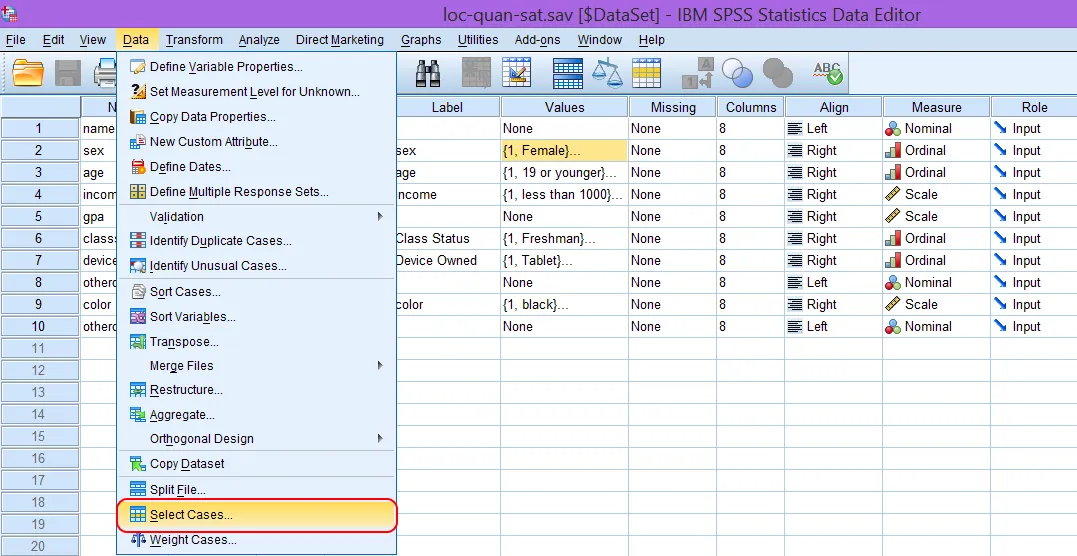Viewport: 1077px width, 556px height.
Task: Open the Add-ons menu
Action: click(538, 40)
